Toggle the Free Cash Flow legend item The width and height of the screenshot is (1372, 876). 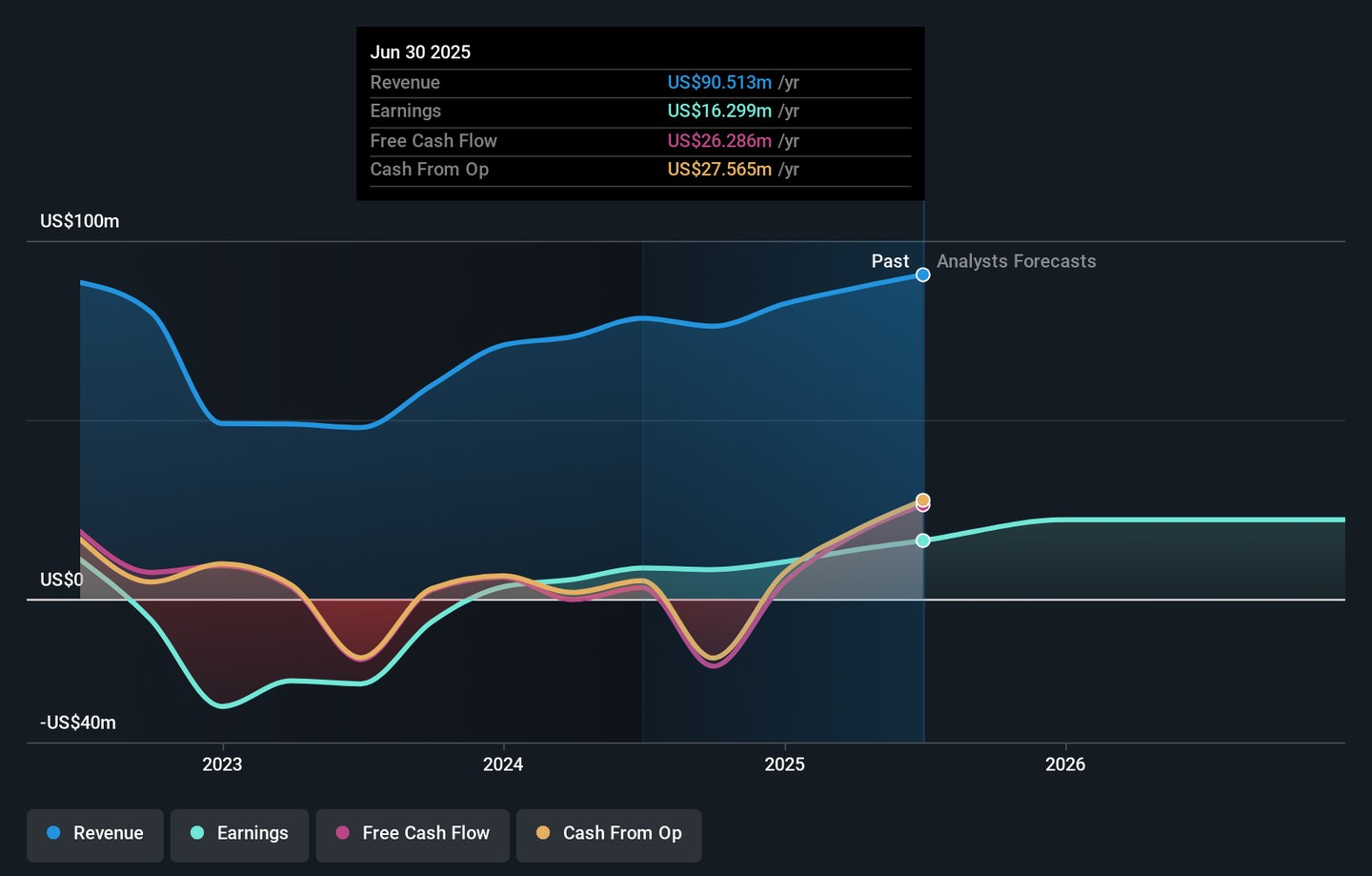(x=413, y=833)
